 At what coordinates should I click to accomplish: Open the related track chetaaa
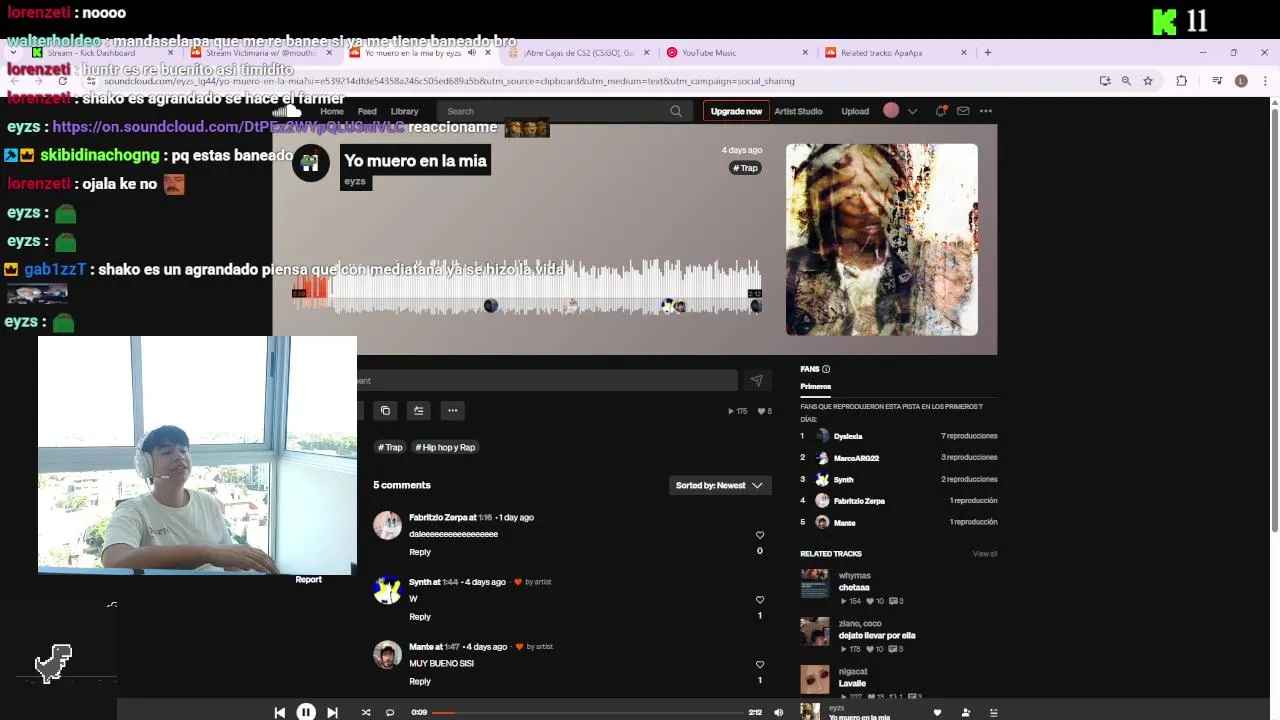[854, 588]
